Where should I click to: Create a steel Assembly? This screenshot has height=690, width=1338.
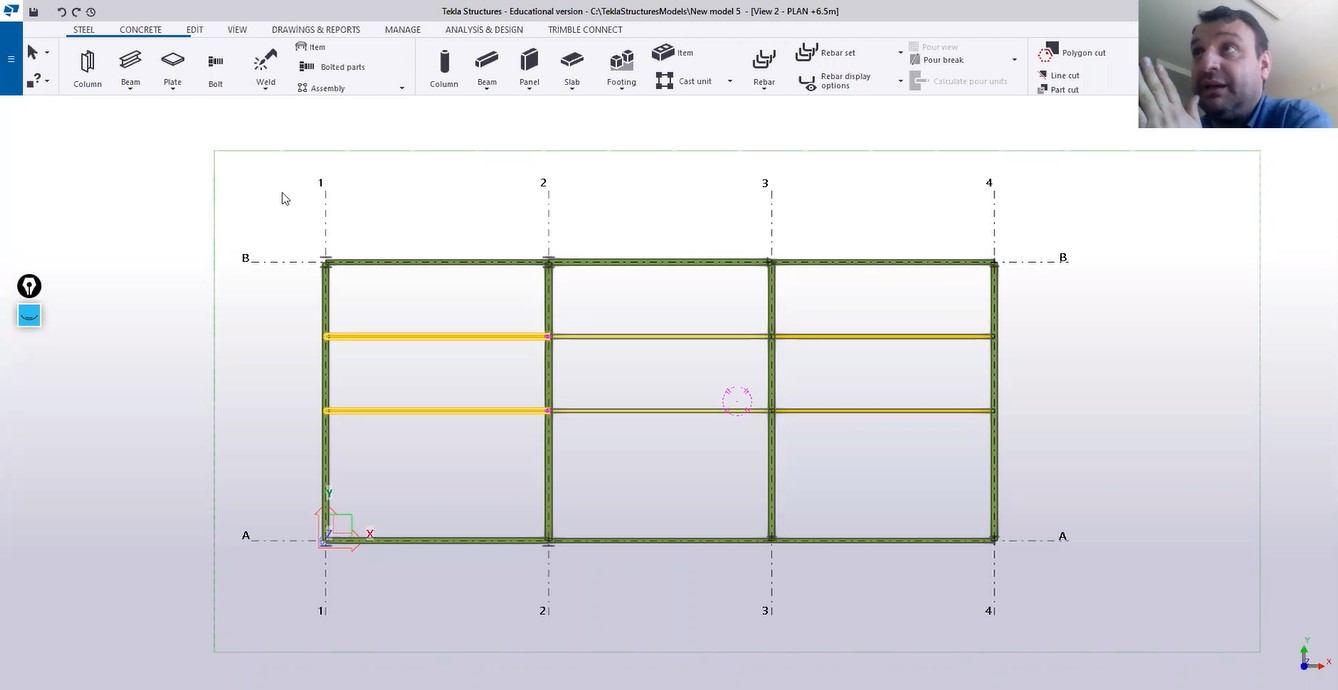pos(322,88)
